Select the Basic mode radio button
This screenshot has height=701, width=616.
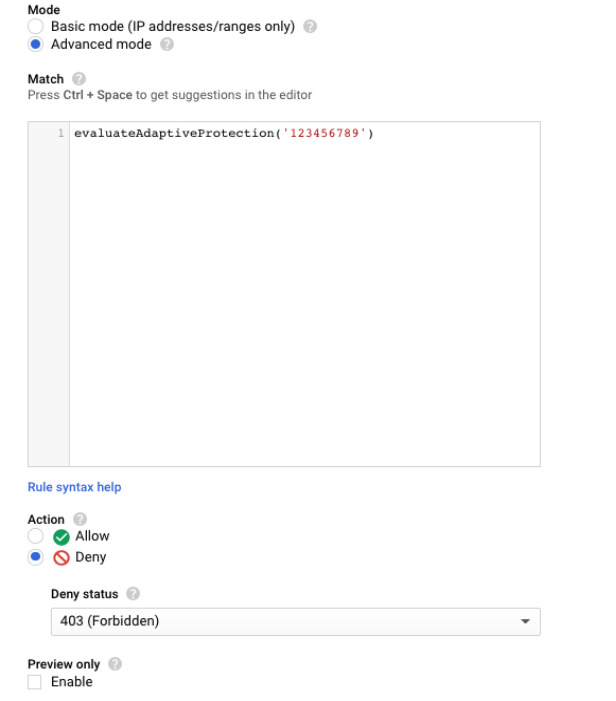[x=36, y=27]
